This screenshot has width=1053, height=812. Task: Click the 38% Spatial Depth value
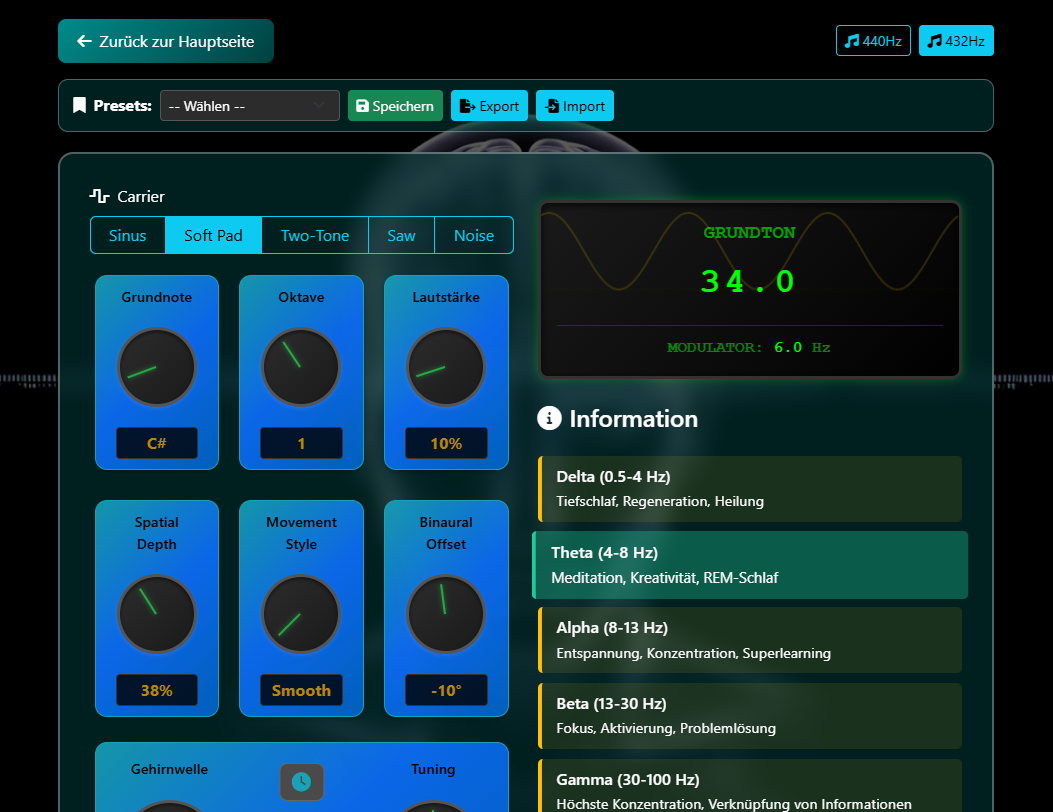pos(156,690)
